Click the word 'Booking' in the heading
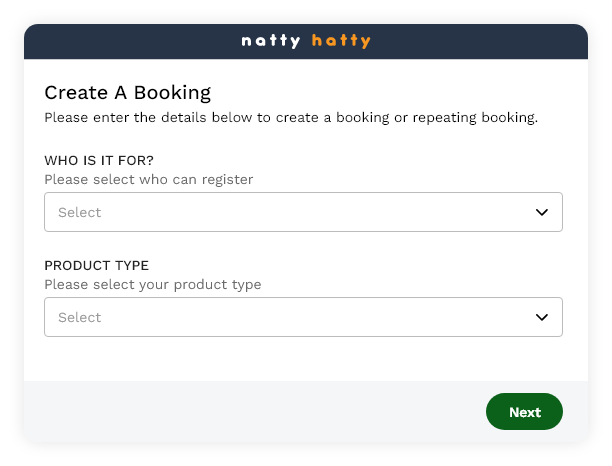The image size is (612, 466). click(172, 93)
